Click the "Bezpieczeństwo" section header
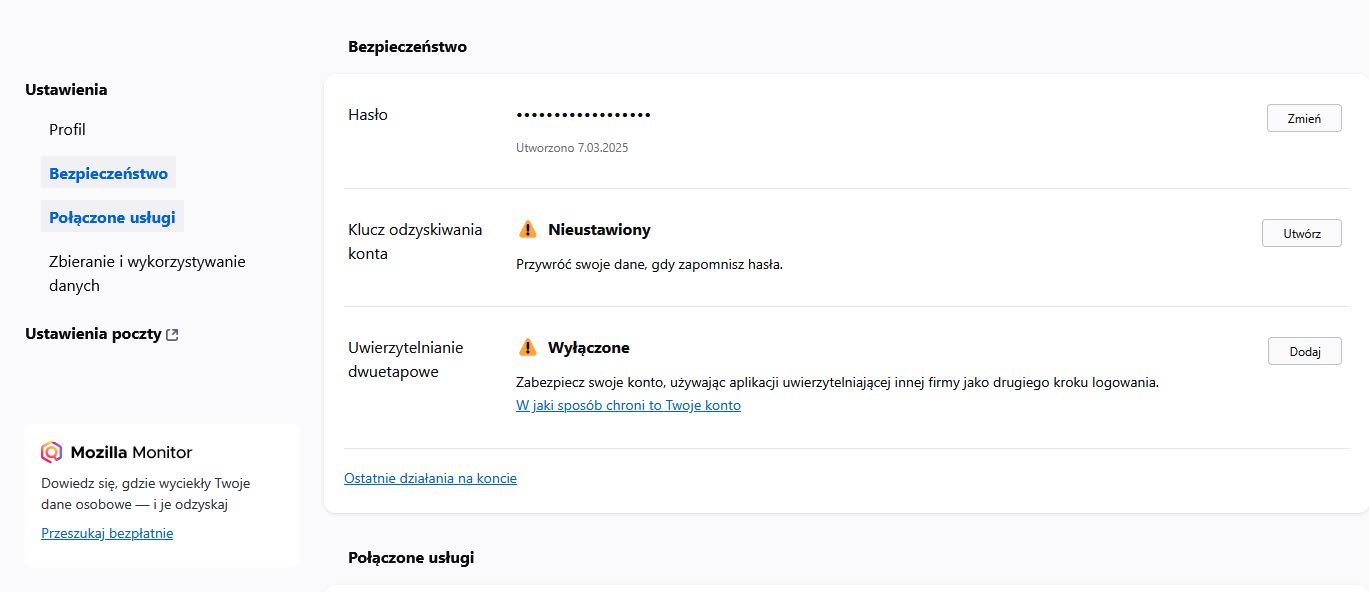The image size is (1369, 592). pos(407,46)
